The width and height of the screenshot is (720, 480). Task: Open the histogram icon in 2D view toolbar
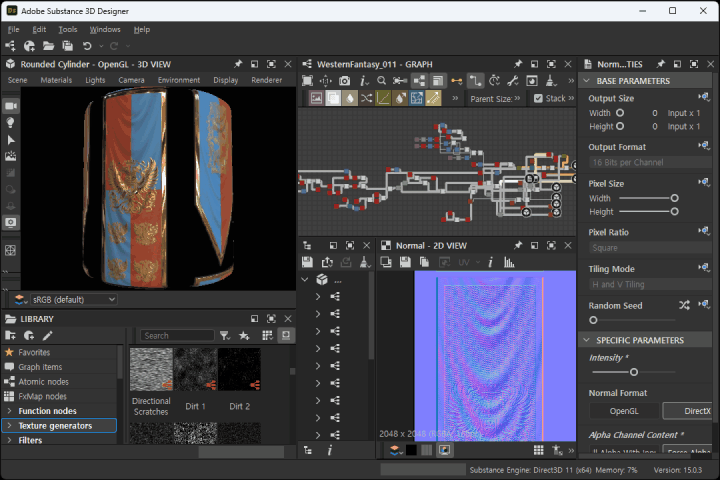tap(509, 262)
